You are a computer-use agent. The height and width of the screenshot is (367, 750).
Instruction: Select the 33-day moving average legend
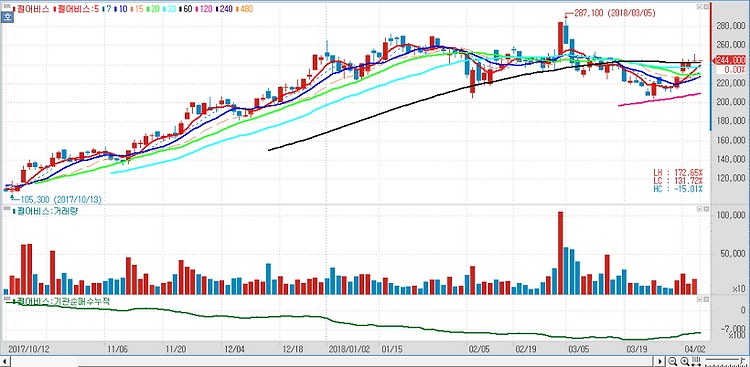[170, 9]
